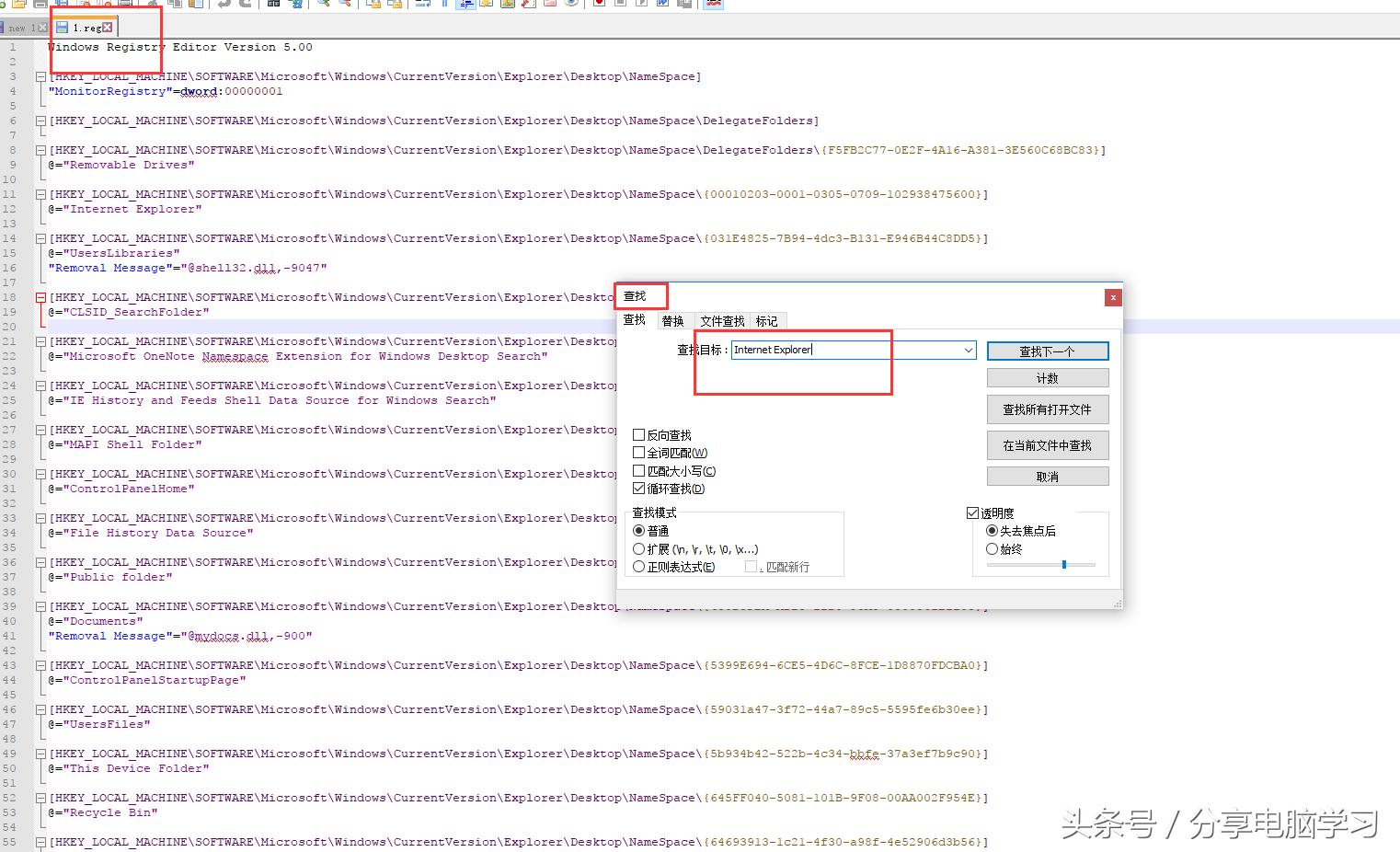Click the 查找下一个 Find Next button
The height and width of the screenshot is (852, 1400).
[x=1047, y=351]
